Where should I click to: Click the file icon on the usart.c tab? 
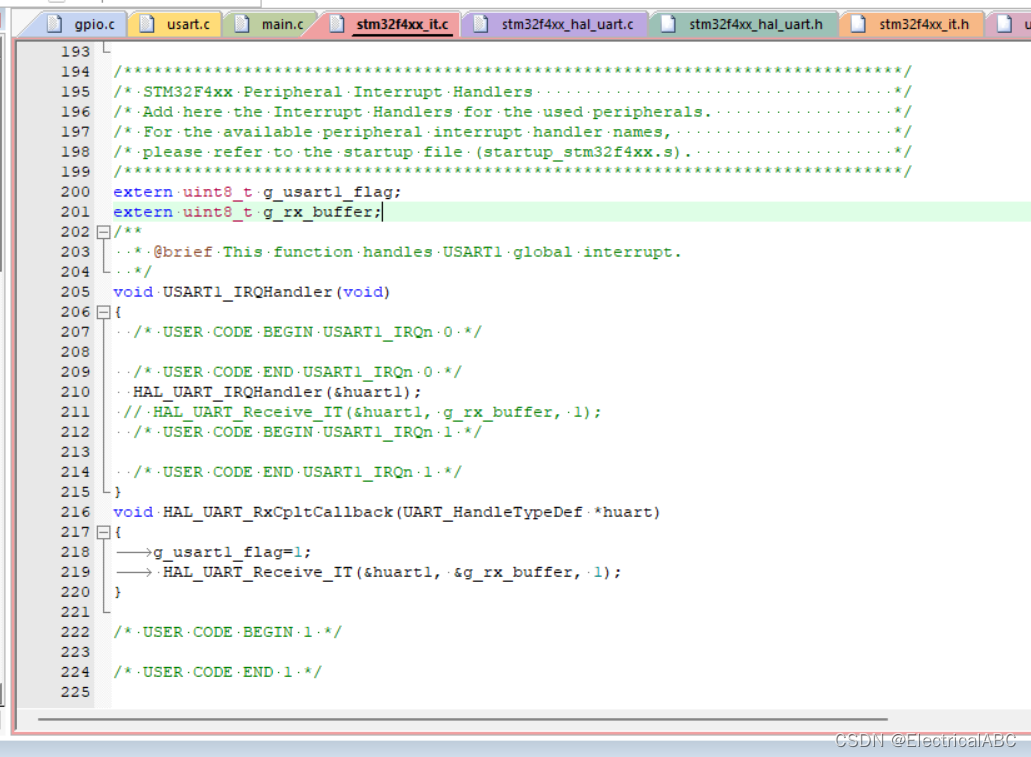pyautogui.click(x=144, y=24)
